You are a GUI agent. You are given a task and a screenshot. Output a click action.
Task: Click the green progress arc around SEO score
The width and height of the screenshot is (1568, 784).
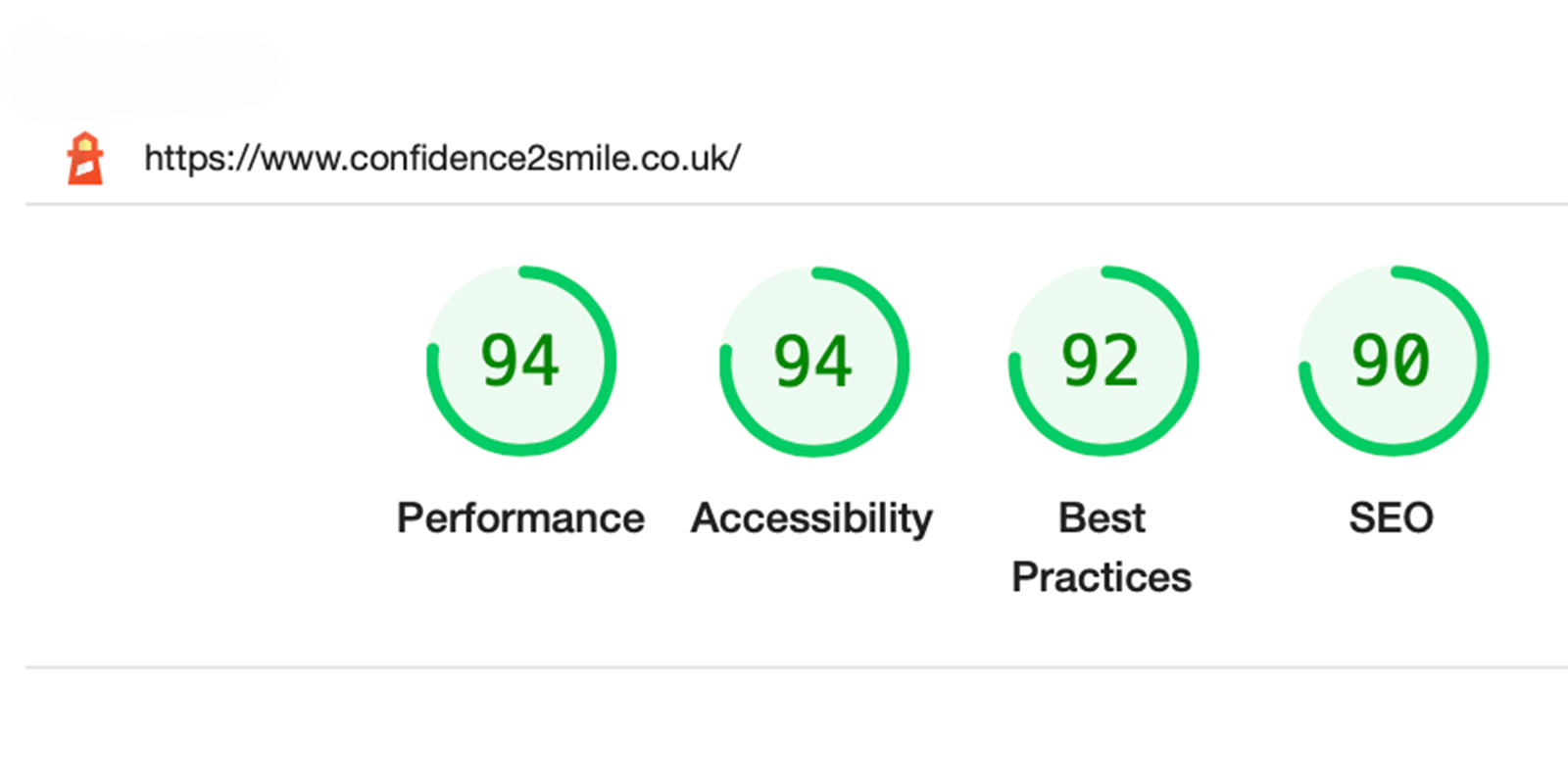pos(1482,361)
